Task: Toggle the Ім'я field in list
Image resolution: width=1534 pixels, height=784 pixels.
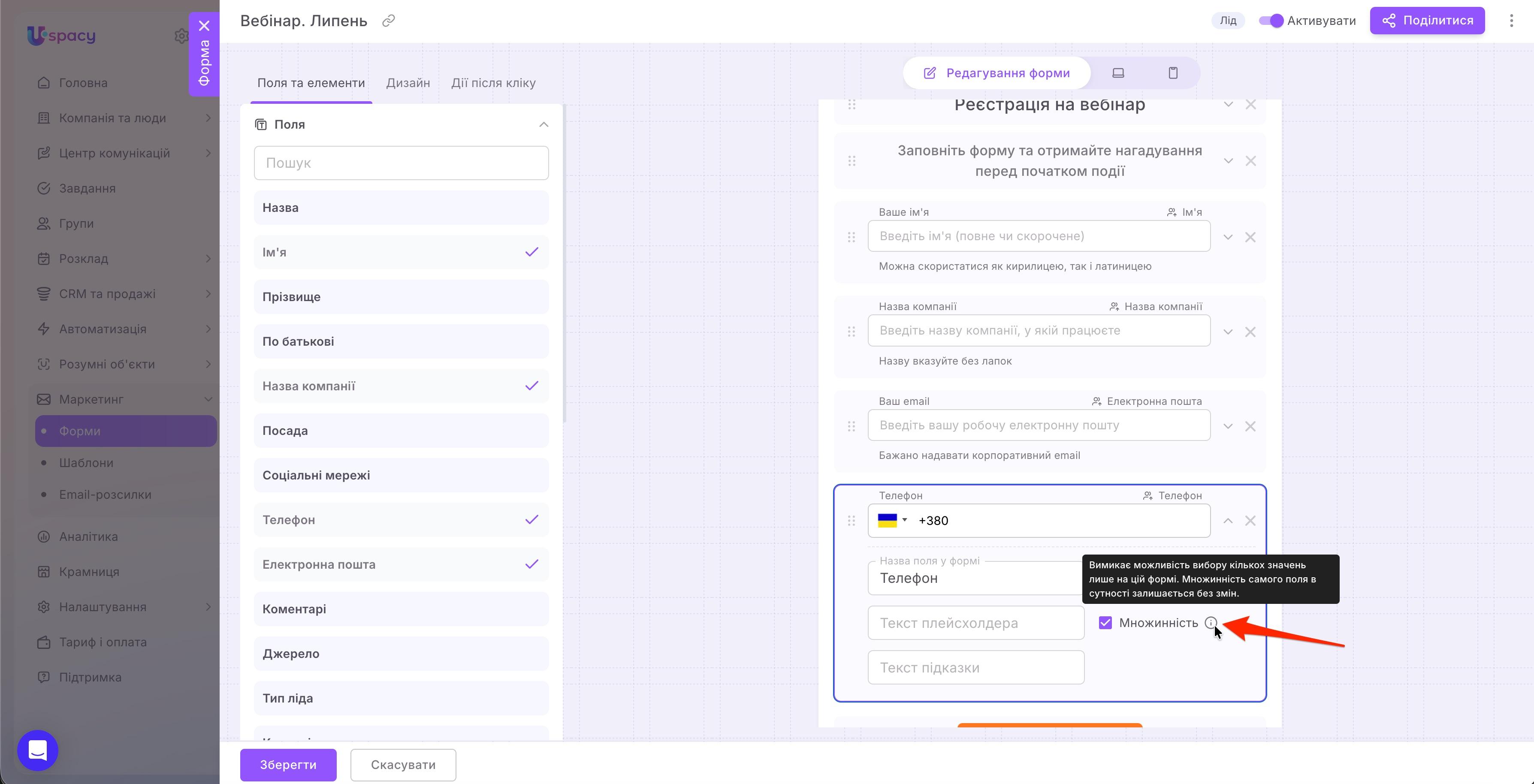Action: (401, 253)
